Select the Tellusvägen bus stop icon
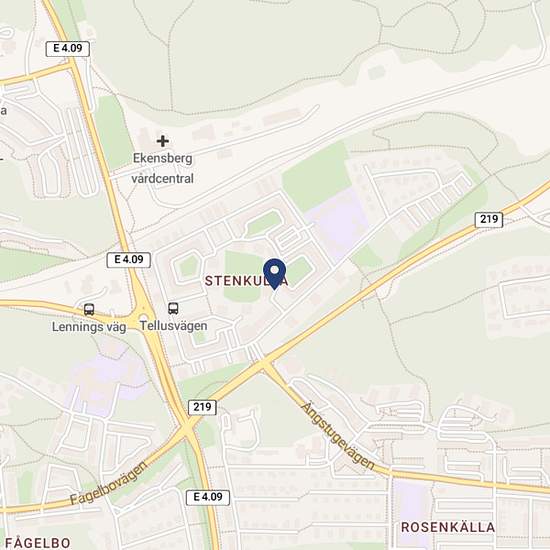The width and height of the screenshot is (550, 550). (x=173, y=309)
